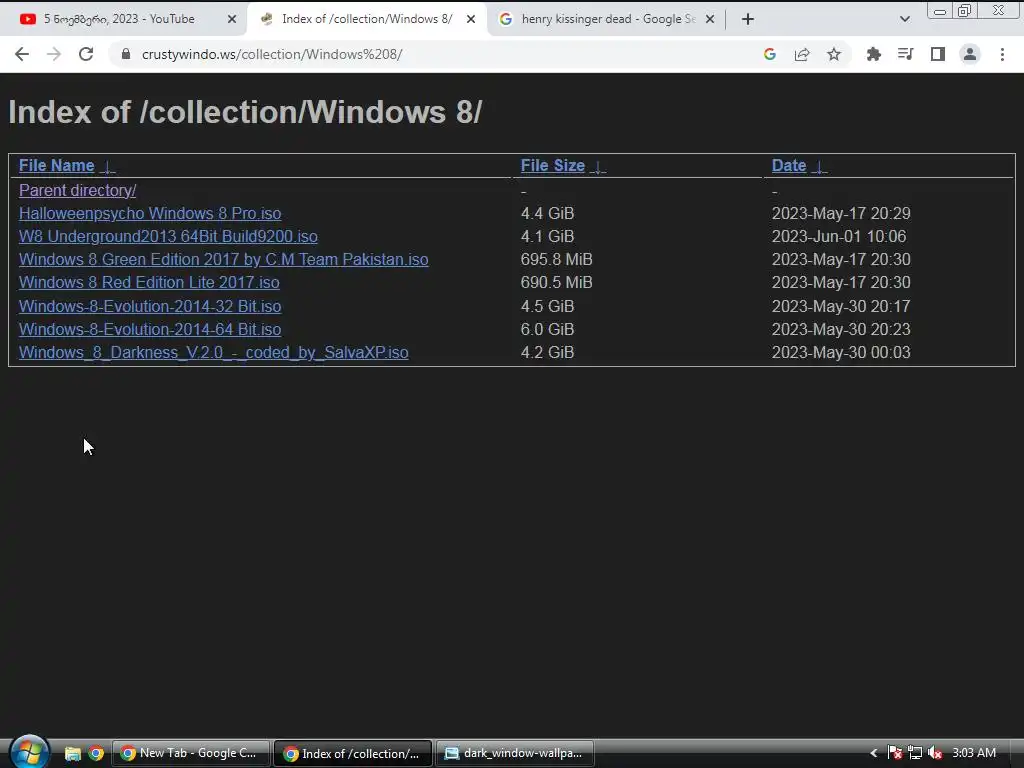
Task: Click date 2023-Jun-01 10:06
Action: coord(839,236)
